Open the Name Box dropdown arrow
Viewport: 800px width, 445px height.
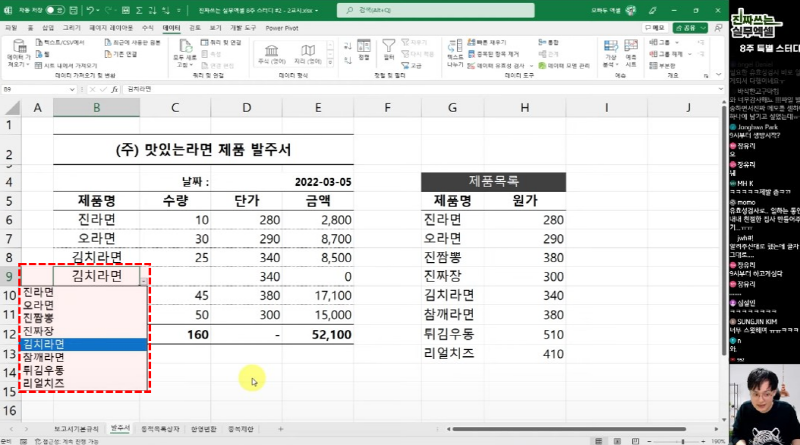(72, 89)
